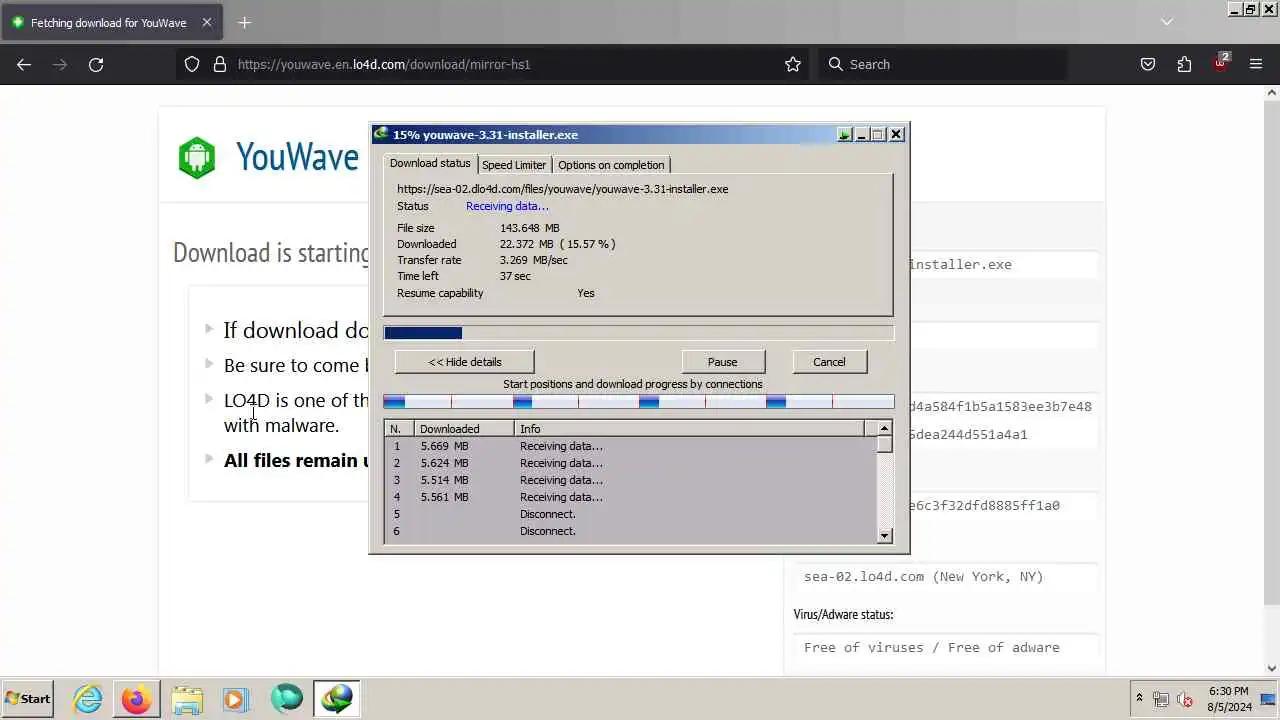This screenshot has height=720, width=1280.
Task: Click the download URL text in dialog
Action: [562, 189]
